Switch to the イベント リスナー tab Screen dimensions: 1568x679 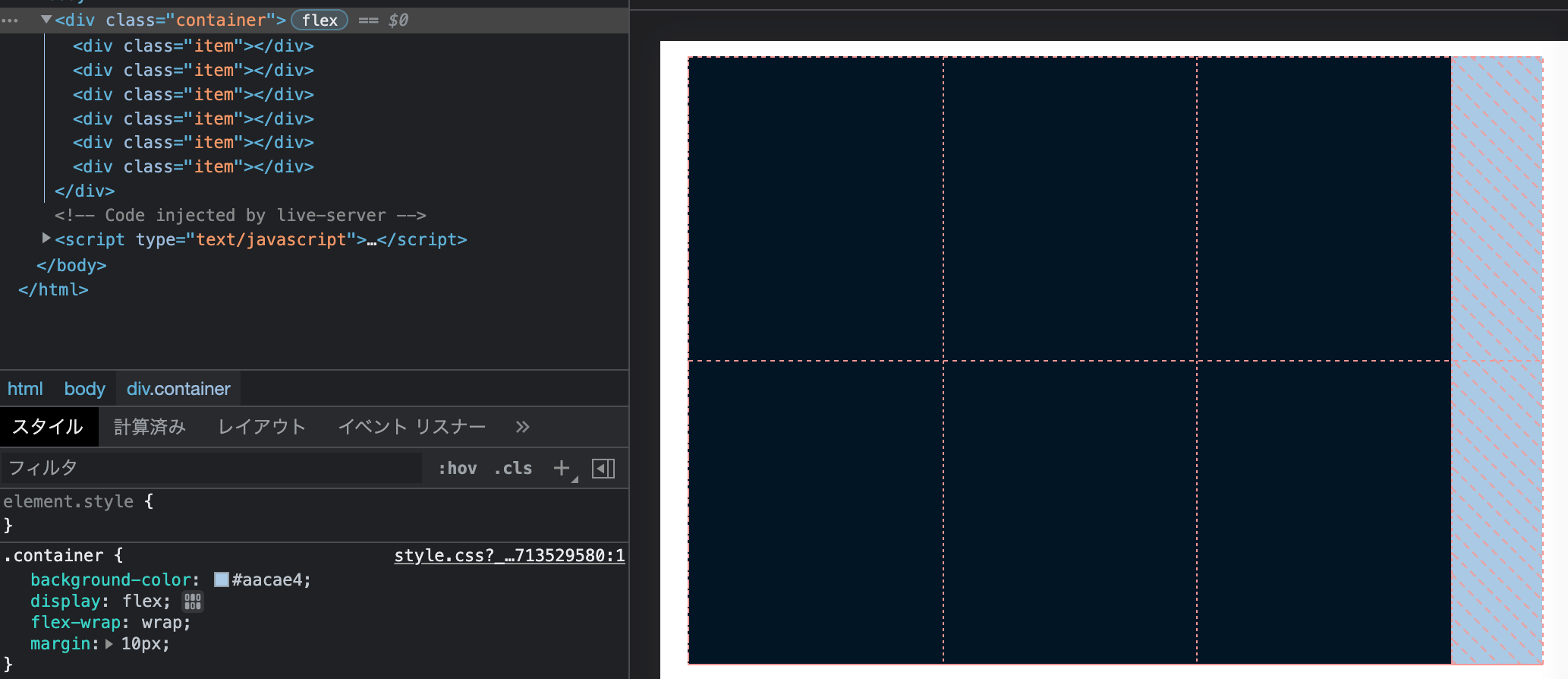pyautogui.click(x=411, y=427)
